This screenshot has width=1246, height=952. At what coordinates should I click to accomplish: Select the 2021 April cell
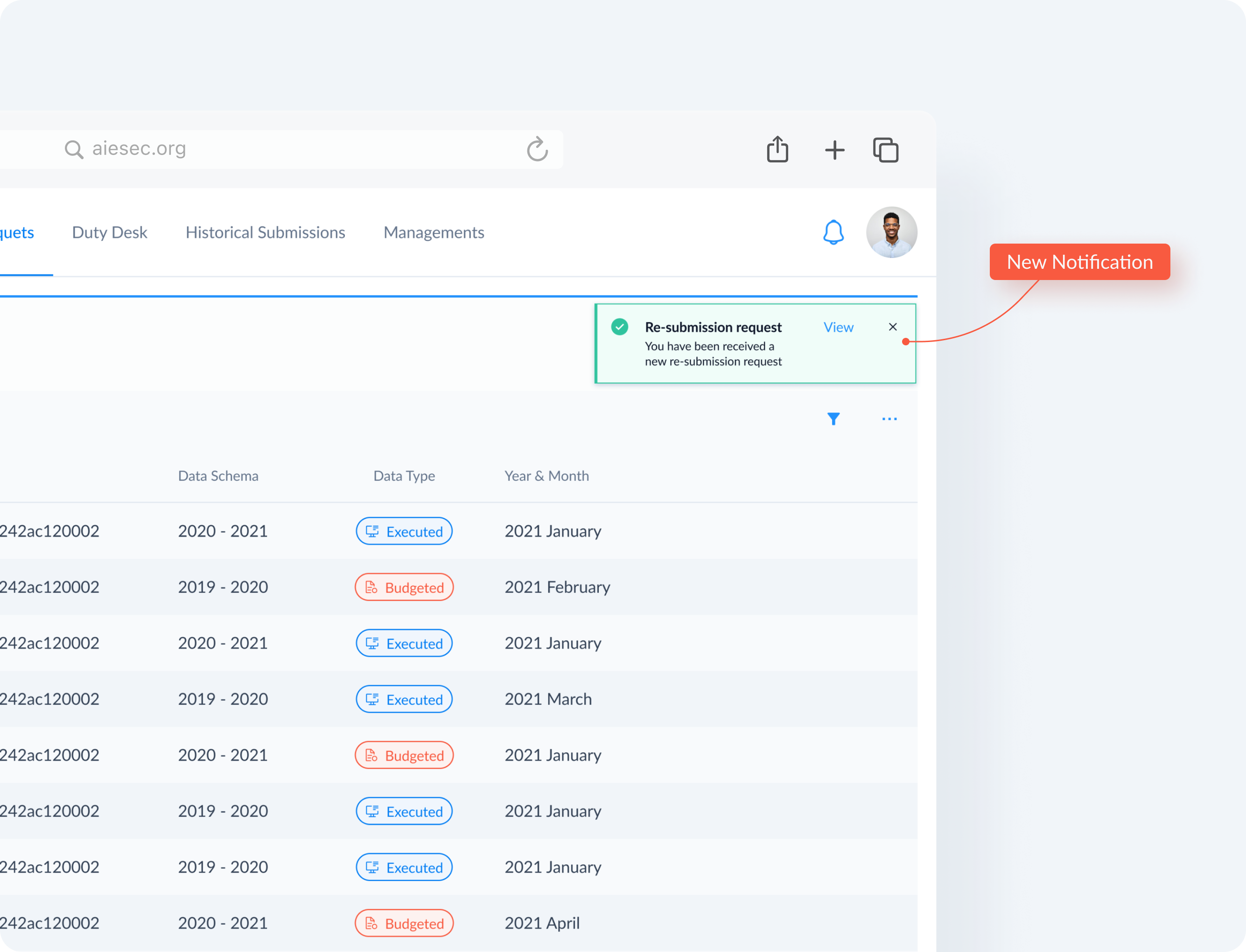tap(542, 923)
